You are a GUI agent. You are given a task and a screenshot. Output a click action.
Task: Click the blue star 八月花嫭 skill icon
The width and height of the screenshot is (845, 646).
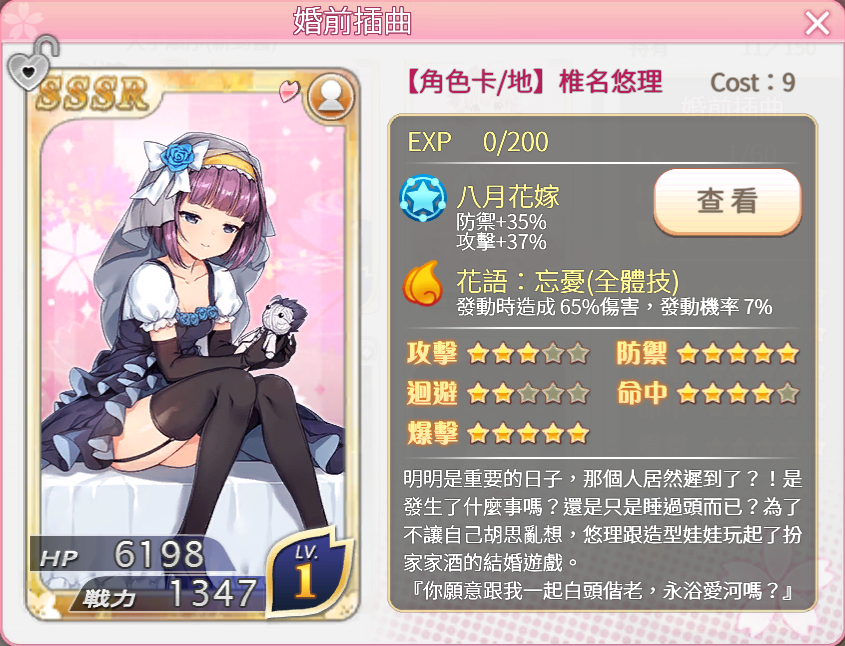pos(423,198)
